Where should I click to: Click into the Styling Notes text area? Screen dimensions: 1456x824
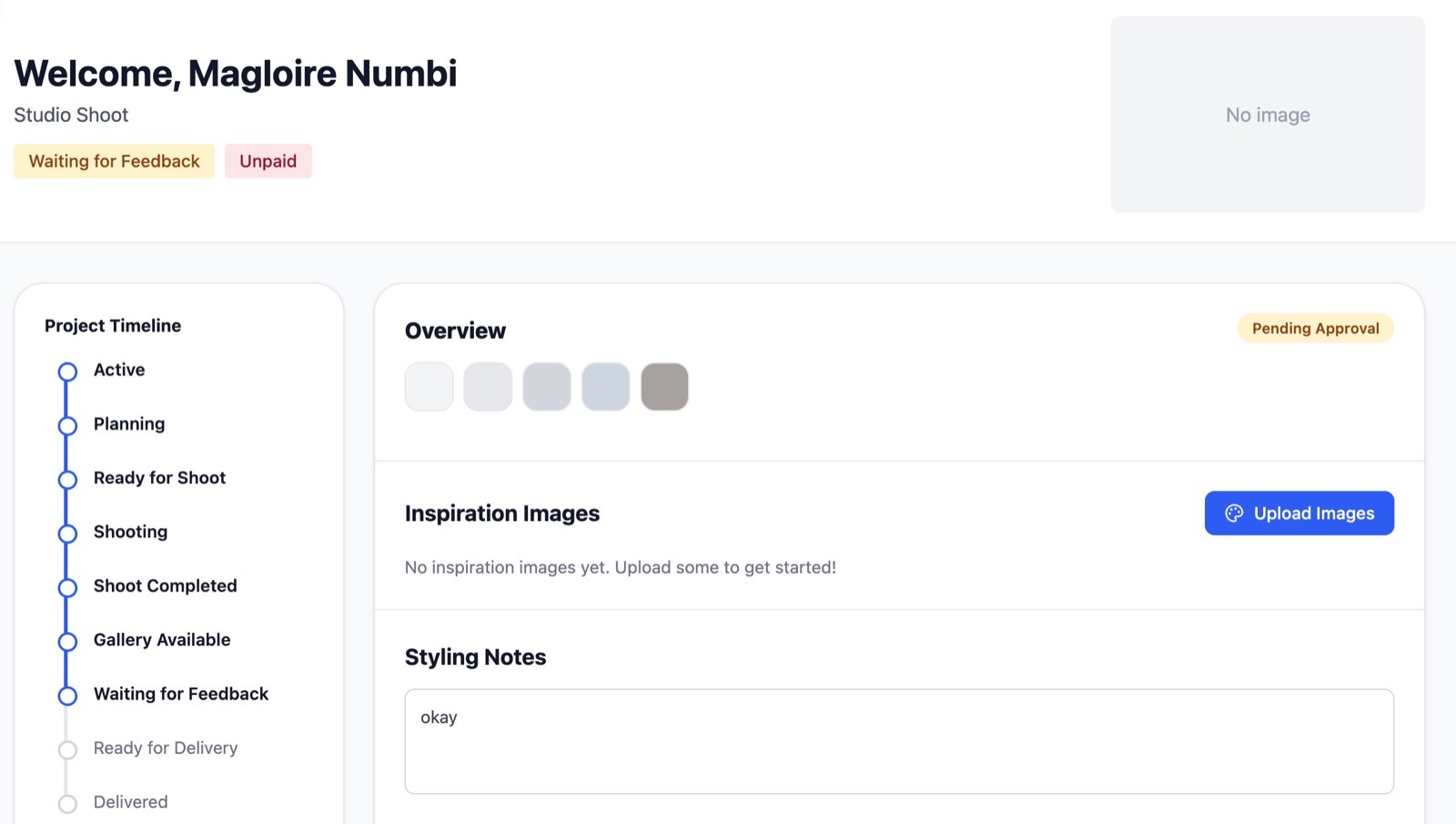click(x=898, y=741)
